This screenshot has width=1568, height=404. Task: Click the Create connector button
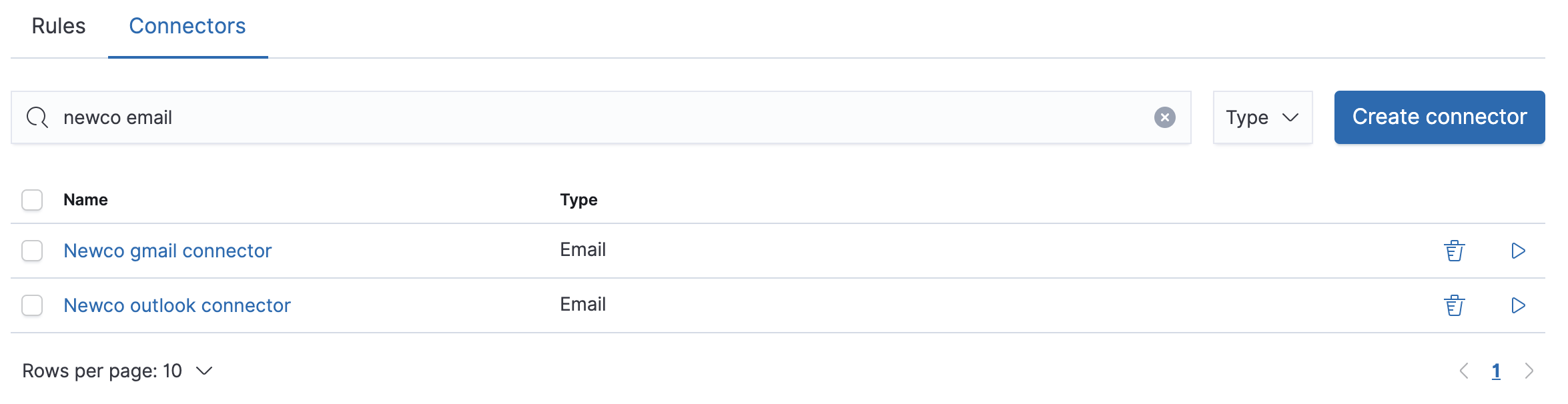click(1439, 117)
